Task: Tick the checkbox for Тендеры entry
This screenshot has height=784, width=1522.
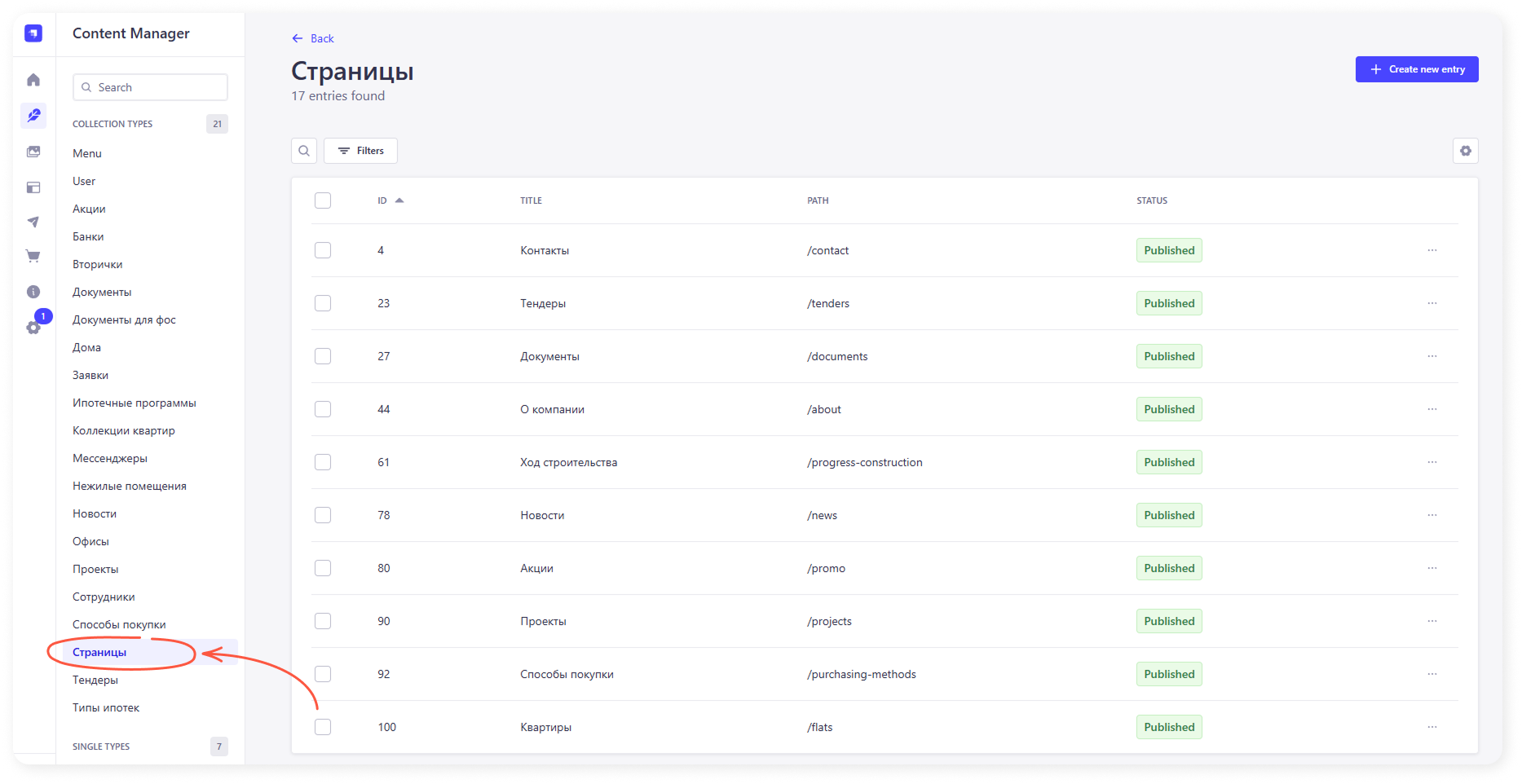Action: (323, 303)
